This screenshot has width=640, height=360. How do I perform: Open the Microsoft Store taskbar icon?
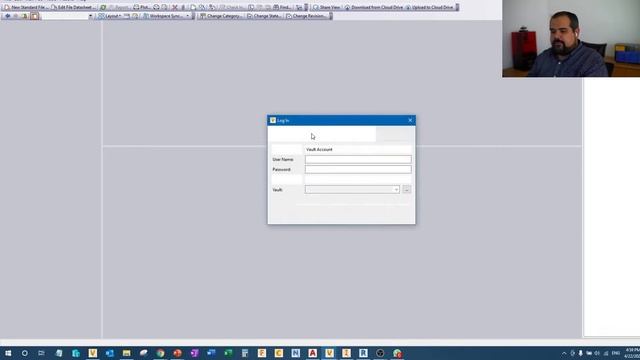coord(76,353)
